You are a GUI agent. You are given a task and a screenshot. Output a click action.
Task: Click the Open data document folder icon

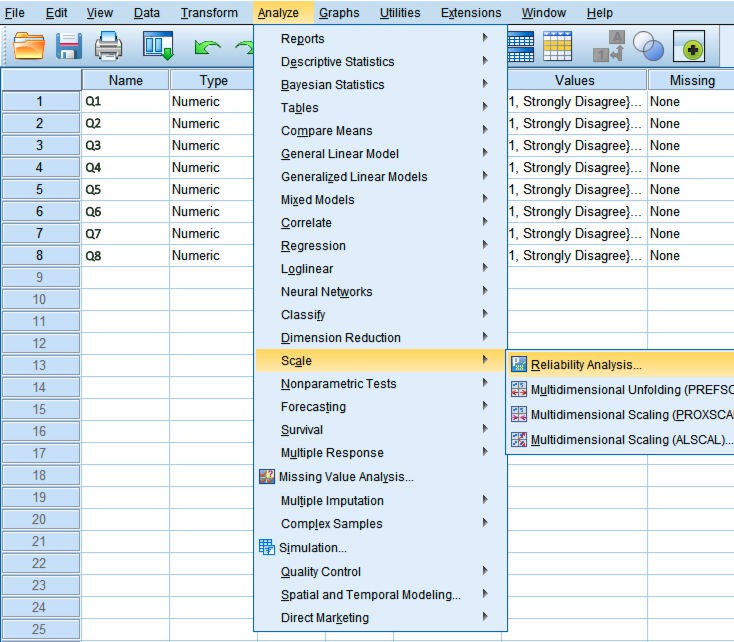(29, 46)
